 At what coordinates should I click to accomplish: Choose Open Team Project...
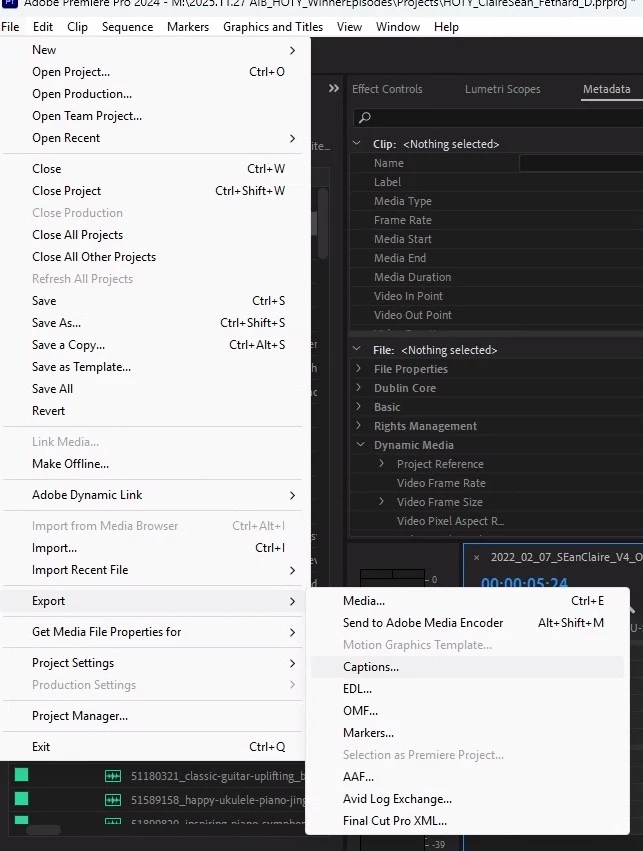152,116
